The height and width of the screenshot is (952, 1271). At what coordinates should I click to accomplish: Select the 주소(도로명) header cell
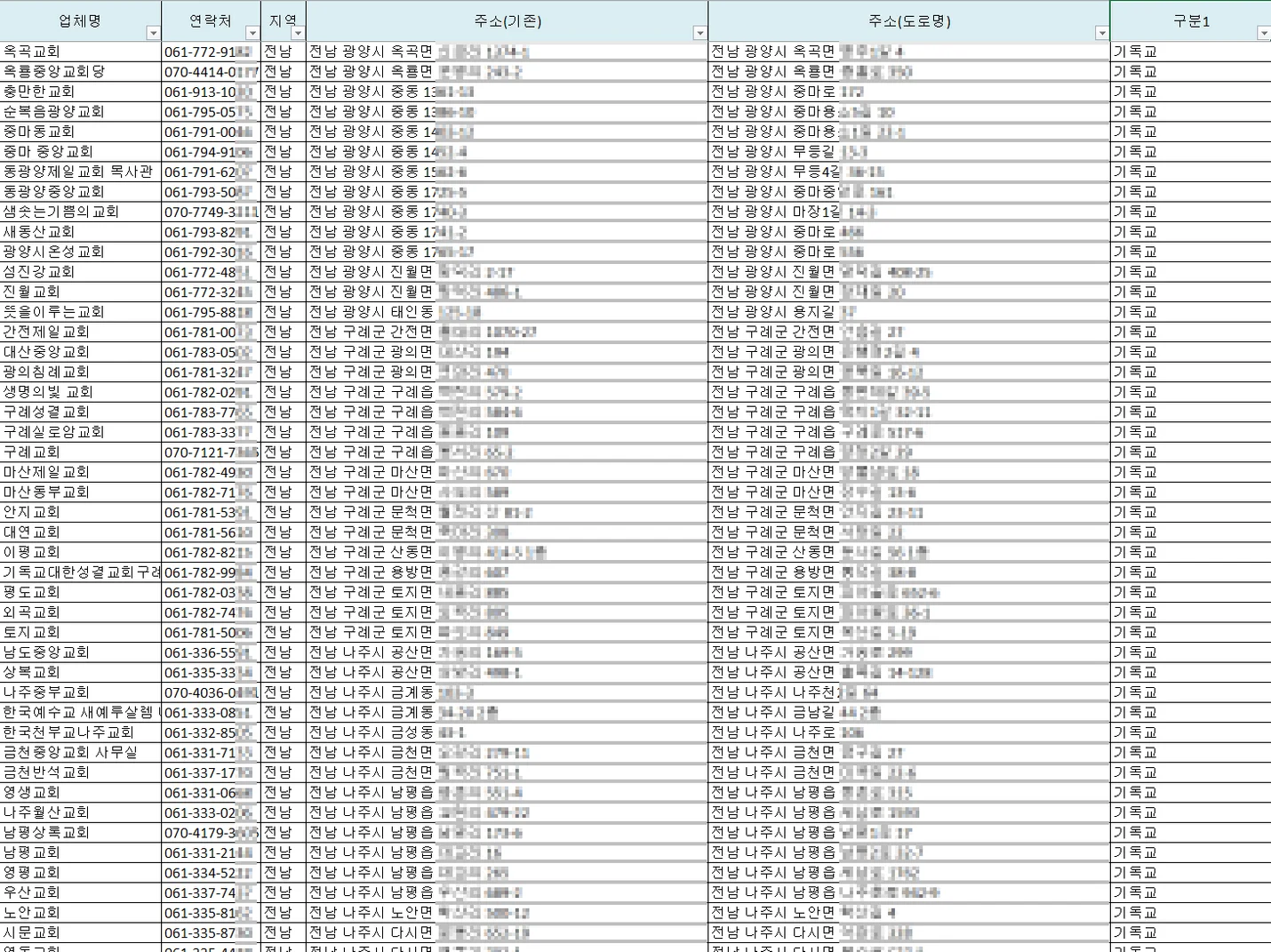[909, 21]
